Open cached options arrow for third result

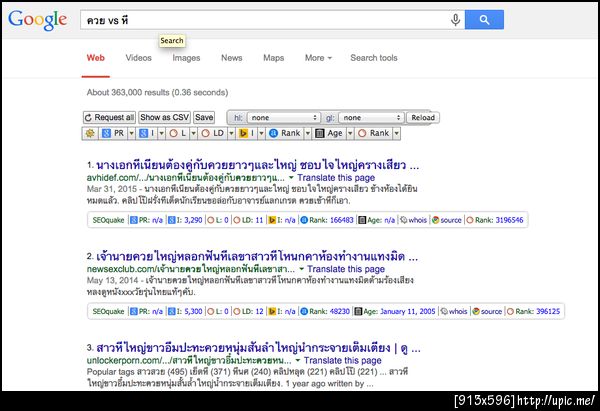(298, 360)
